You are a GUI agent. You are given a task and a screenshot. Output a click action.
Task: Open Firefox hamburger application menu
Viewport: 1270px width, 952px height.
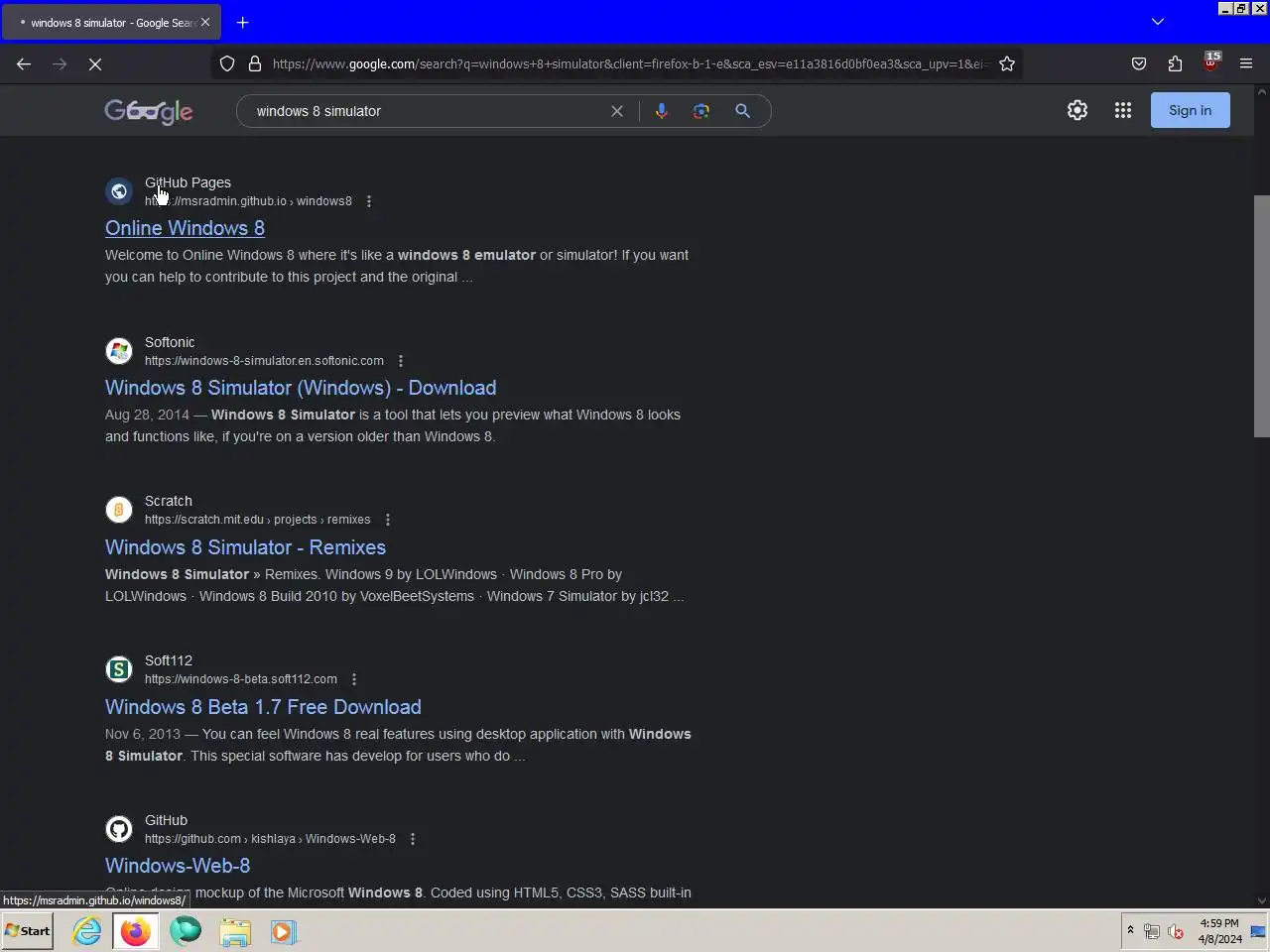click(1246, 63)
